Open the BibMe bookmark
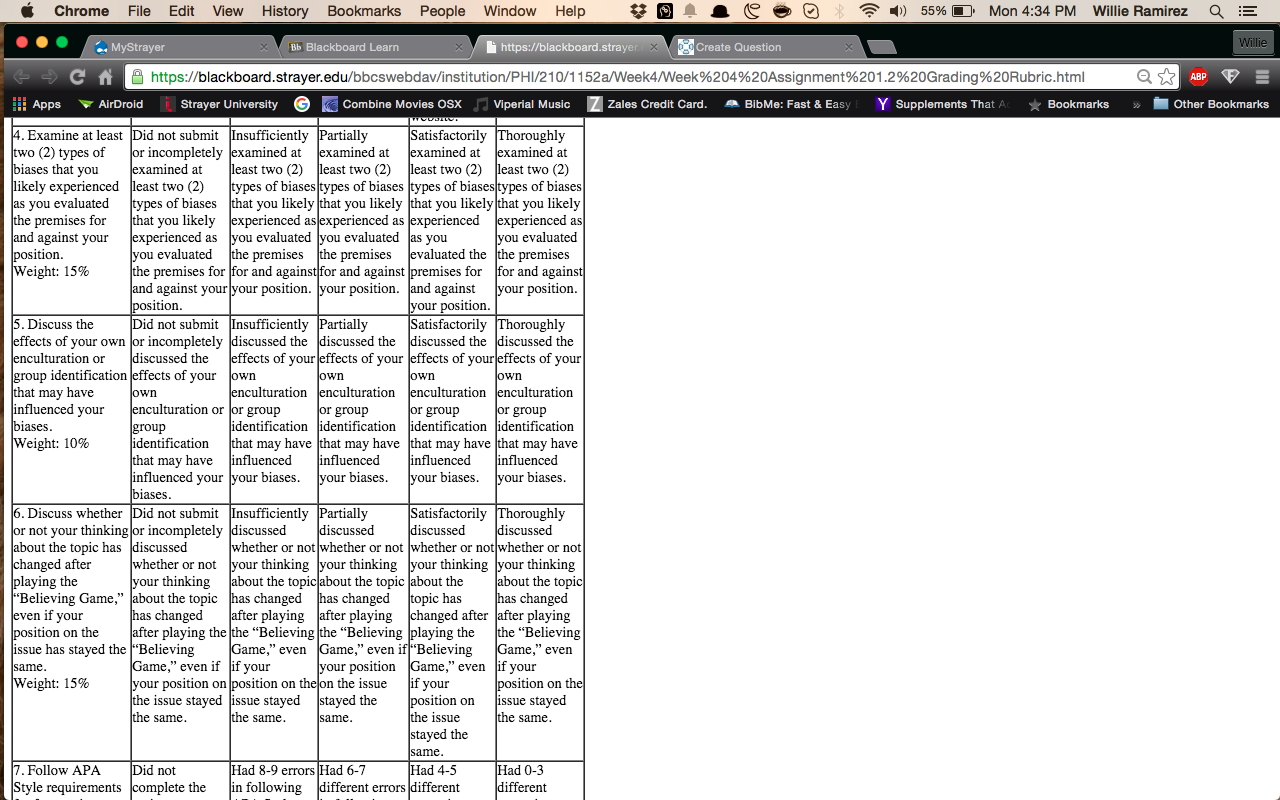Screen dimensions: 1280x800 click(x=792, y=104)
